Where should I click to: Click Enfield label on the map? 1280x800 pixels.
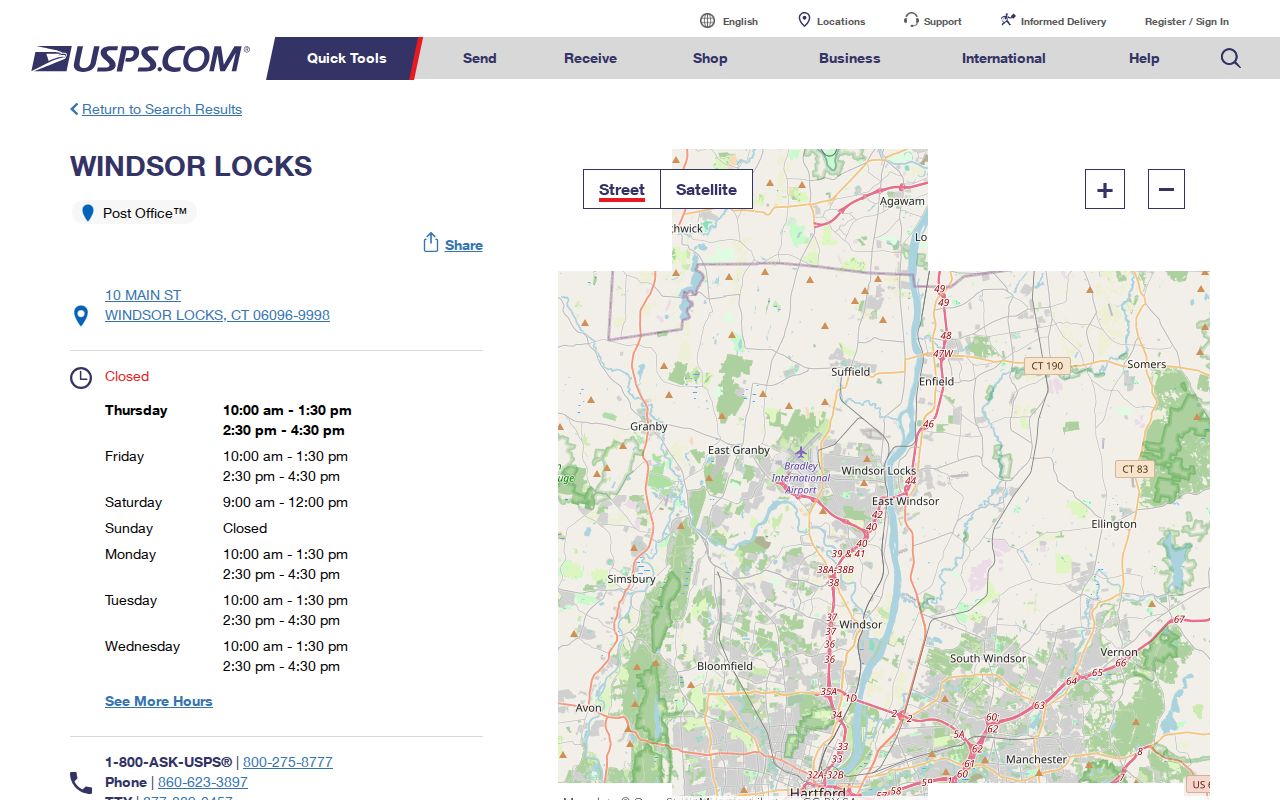[x=937, y=381]
